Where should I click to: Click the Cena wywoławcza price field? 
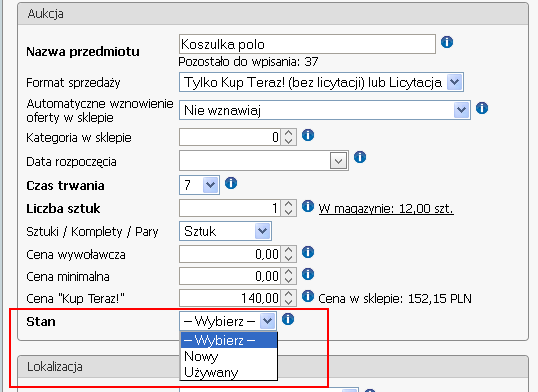[230, 254]
